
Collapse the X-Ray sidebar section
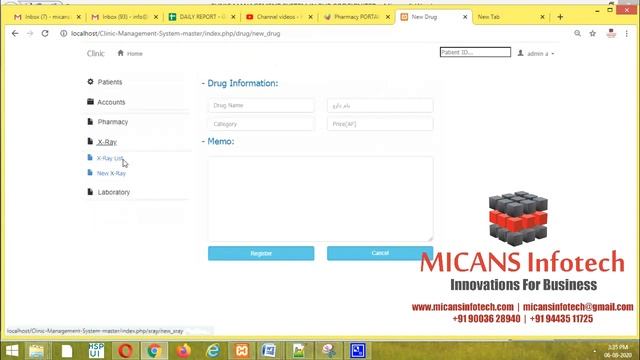tap(107, 142)
